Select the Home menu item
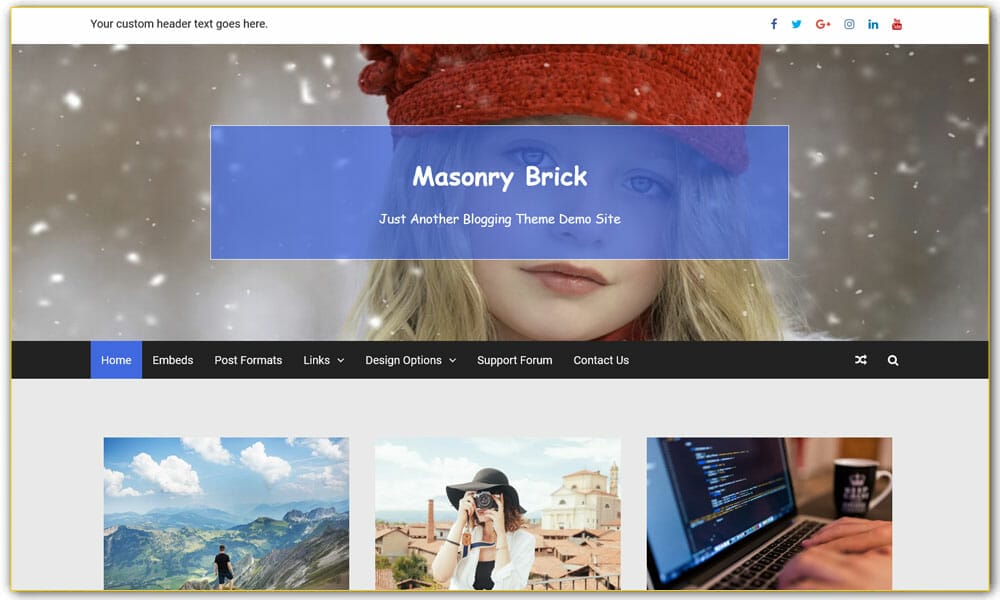The height and width of the screenshot is (600, 1000). tap(115, 360)
